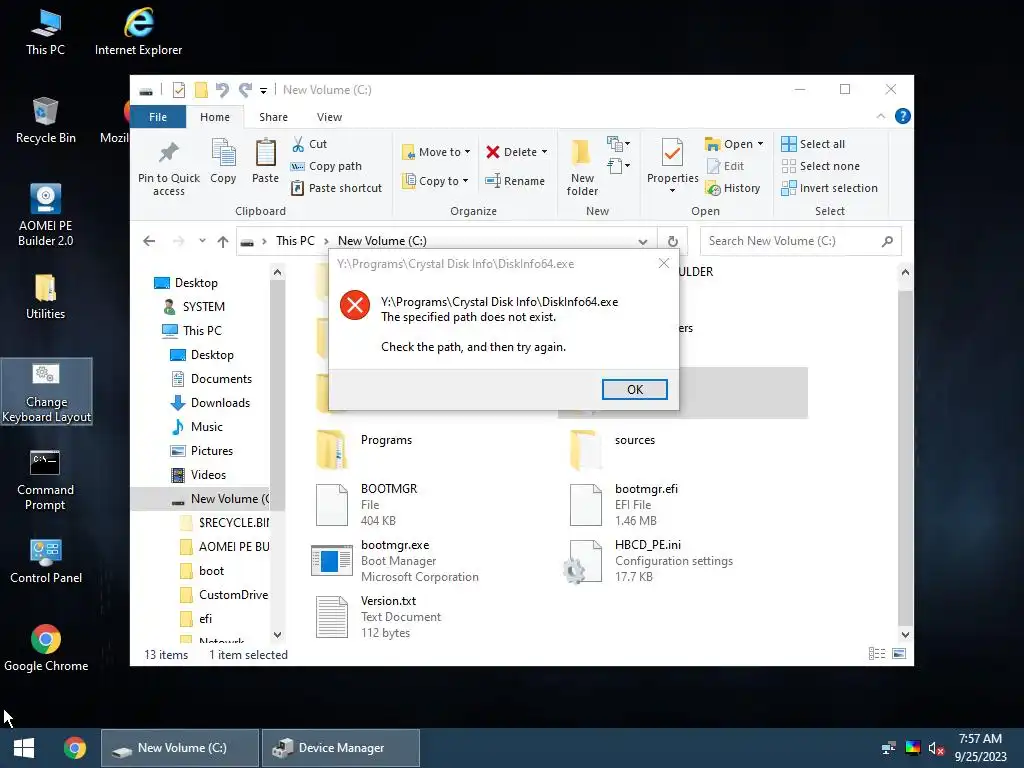Image resolution: width=1024 pixels, height=768 pixels.
Task: Close the DiskInfo64.exe error dialog
Action: tap(664, 263)
